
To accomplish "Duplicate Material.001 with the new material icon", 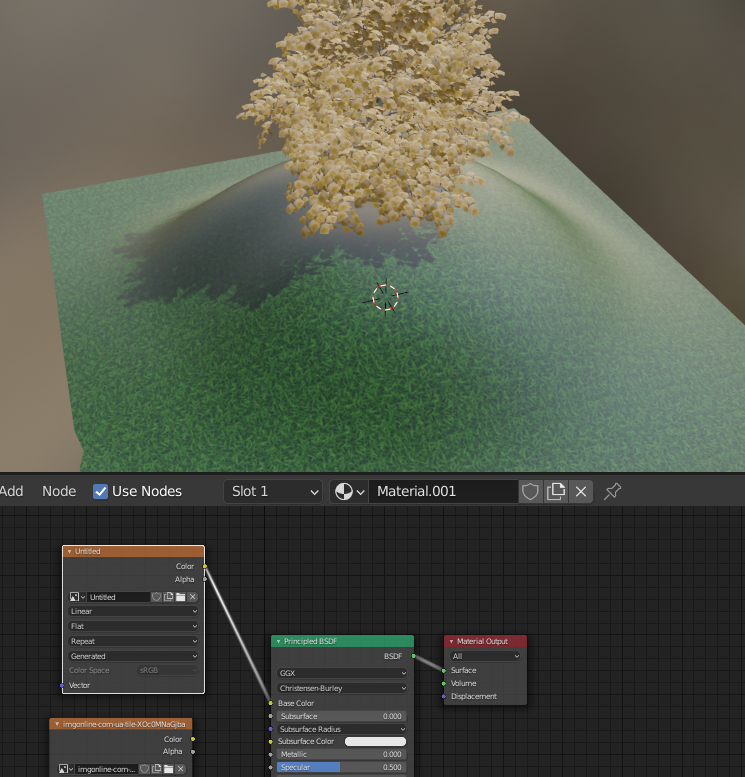I will pyautogui.click(x=556, y=491).
